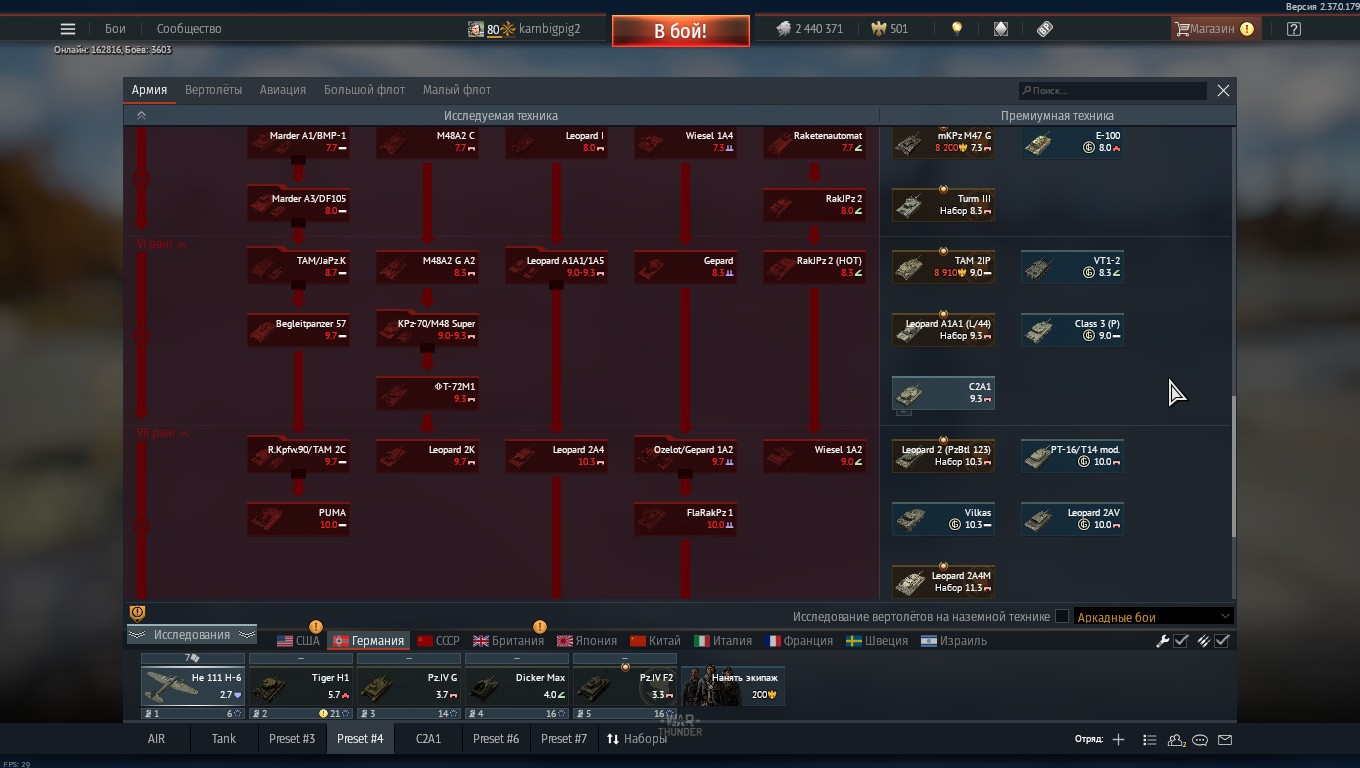Viewport: 1360px width, 768px height.
Task: Select the Leopard 2A4M premium card
Action: coord(943,582)
